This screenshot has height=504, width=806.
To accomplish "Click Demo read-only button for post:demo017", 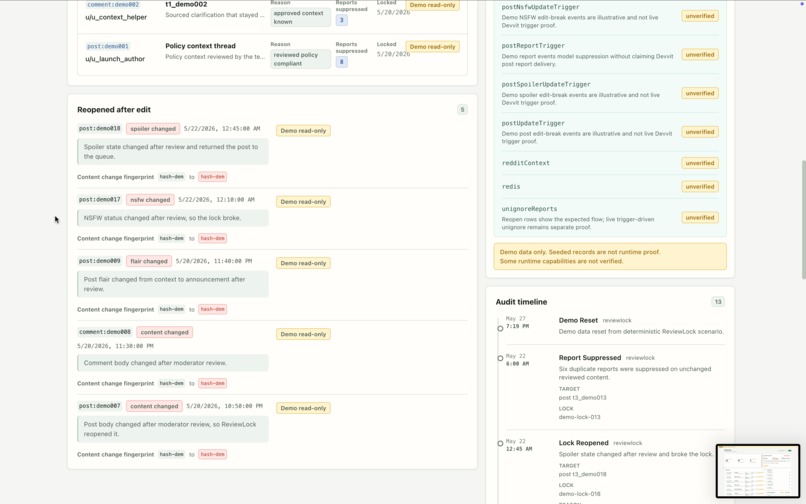I will pyautogui.click(x=303, y=202).
